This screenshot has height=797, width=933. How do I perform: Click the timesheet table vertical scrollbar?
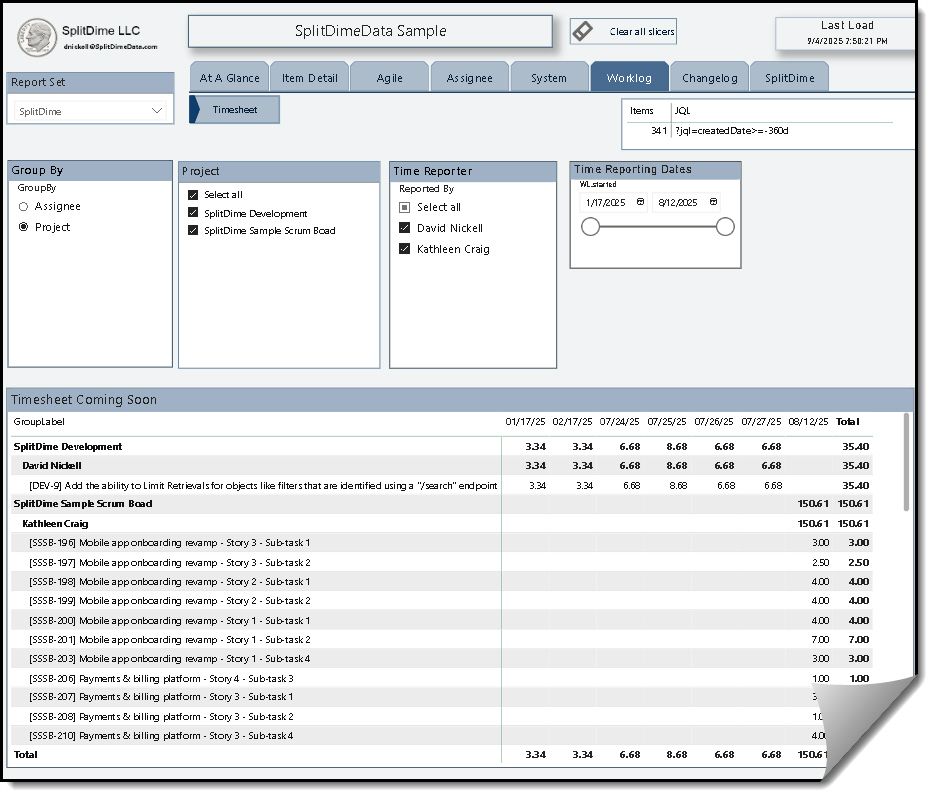click(907, 463)
